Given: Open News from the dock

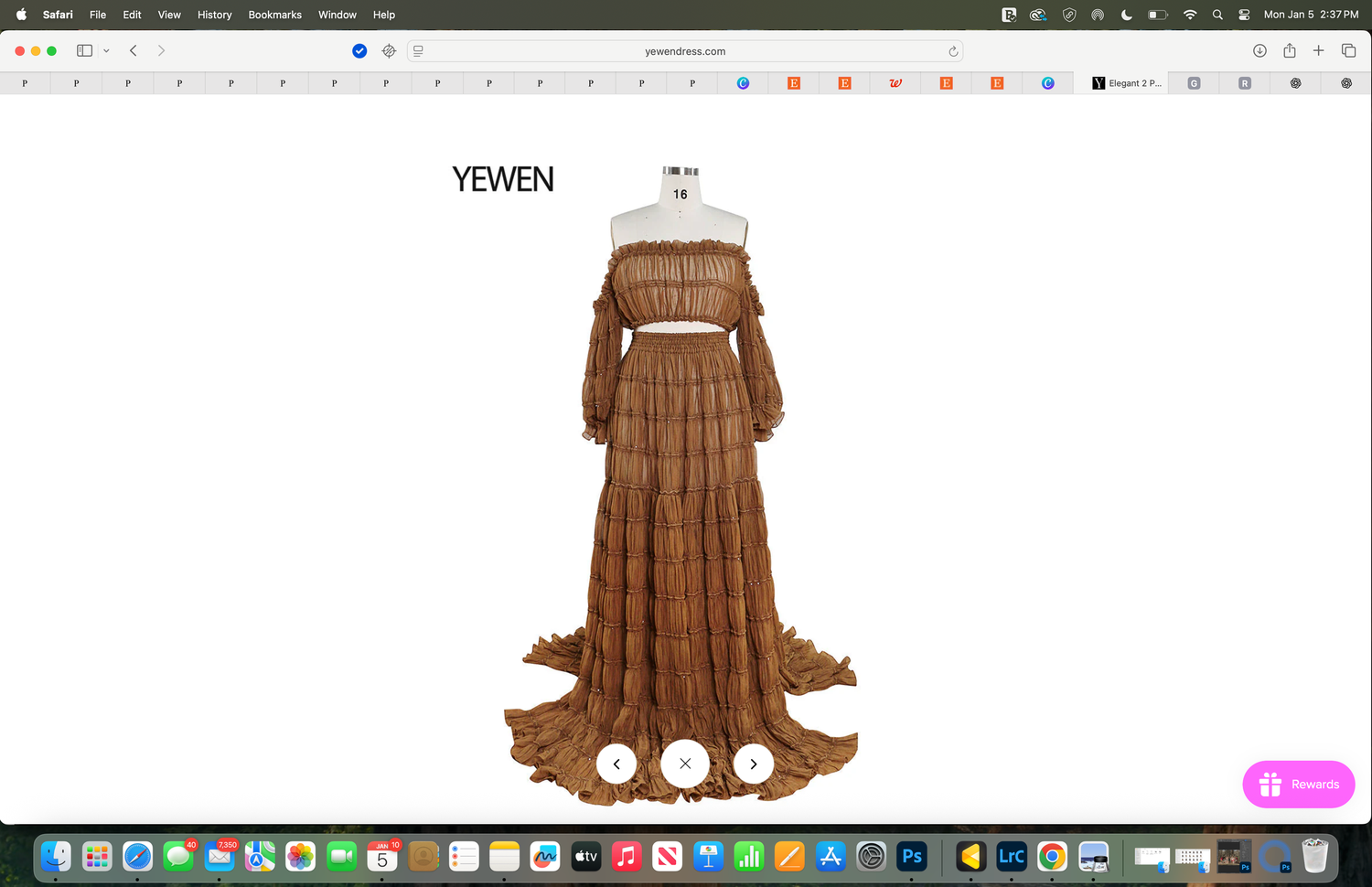Looking at the screenshot, I should pyautogui.click(x=667, y=857).
